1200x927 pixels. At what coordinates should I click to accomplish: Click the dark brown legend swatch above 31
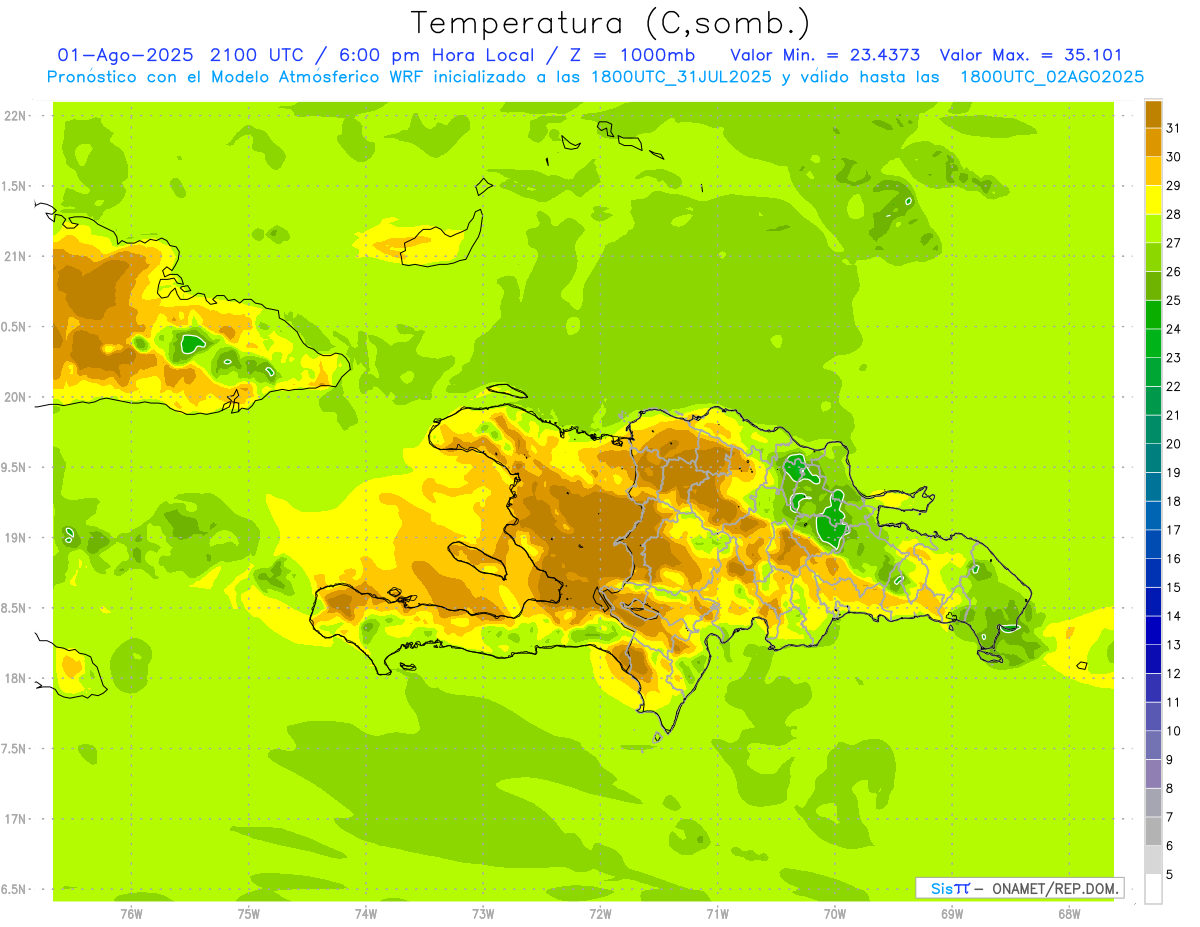pyautogui.click(x=1153, y=114)
